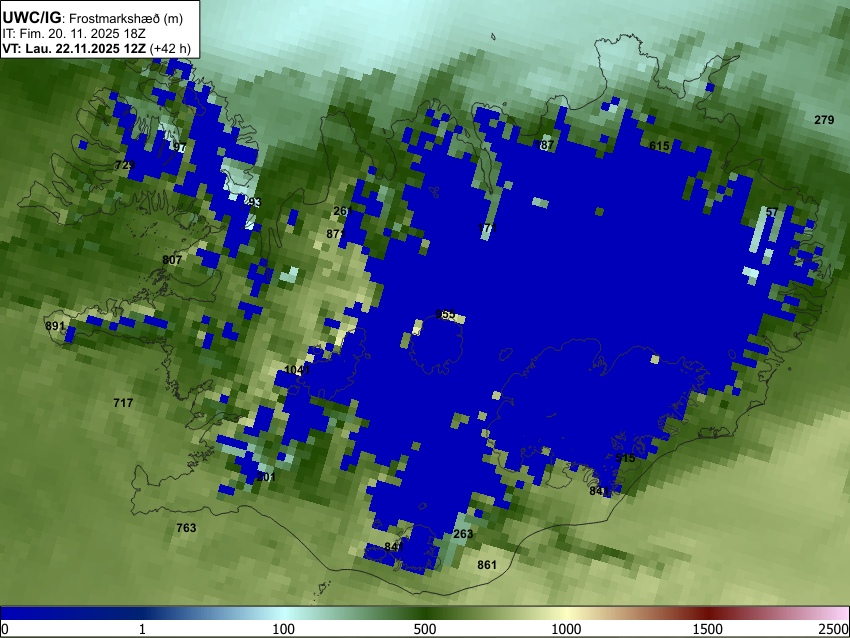Viewport: 850px width, 638px height.
Task: Click the '93' map value
Action: coord(254,202)
